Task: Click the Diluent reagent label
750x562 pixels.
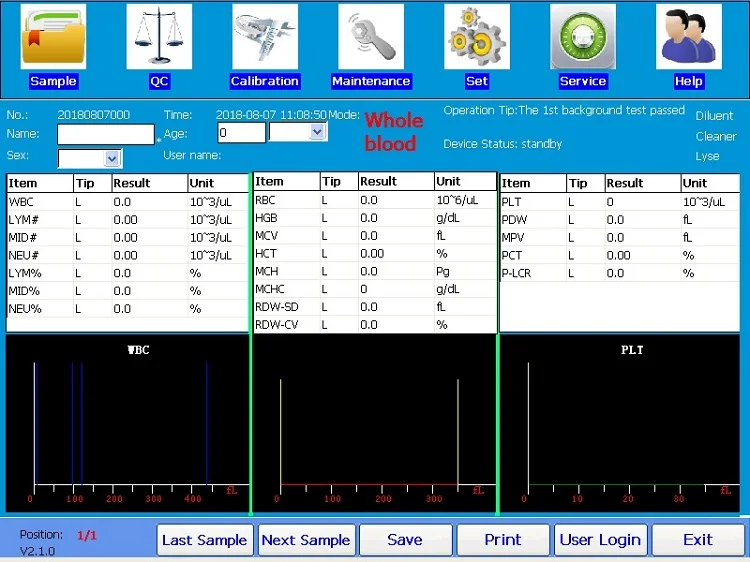Action: 714,116
